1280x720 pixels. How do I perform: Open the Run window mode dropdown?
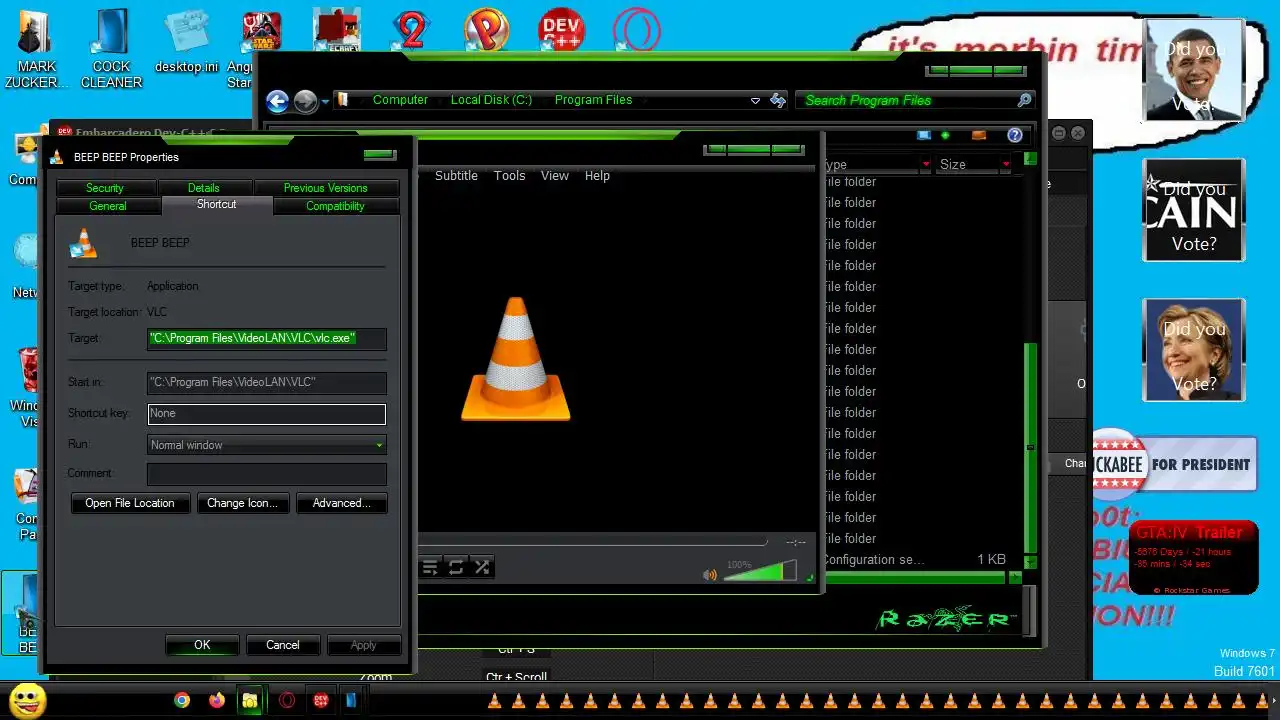coord(266,445)
